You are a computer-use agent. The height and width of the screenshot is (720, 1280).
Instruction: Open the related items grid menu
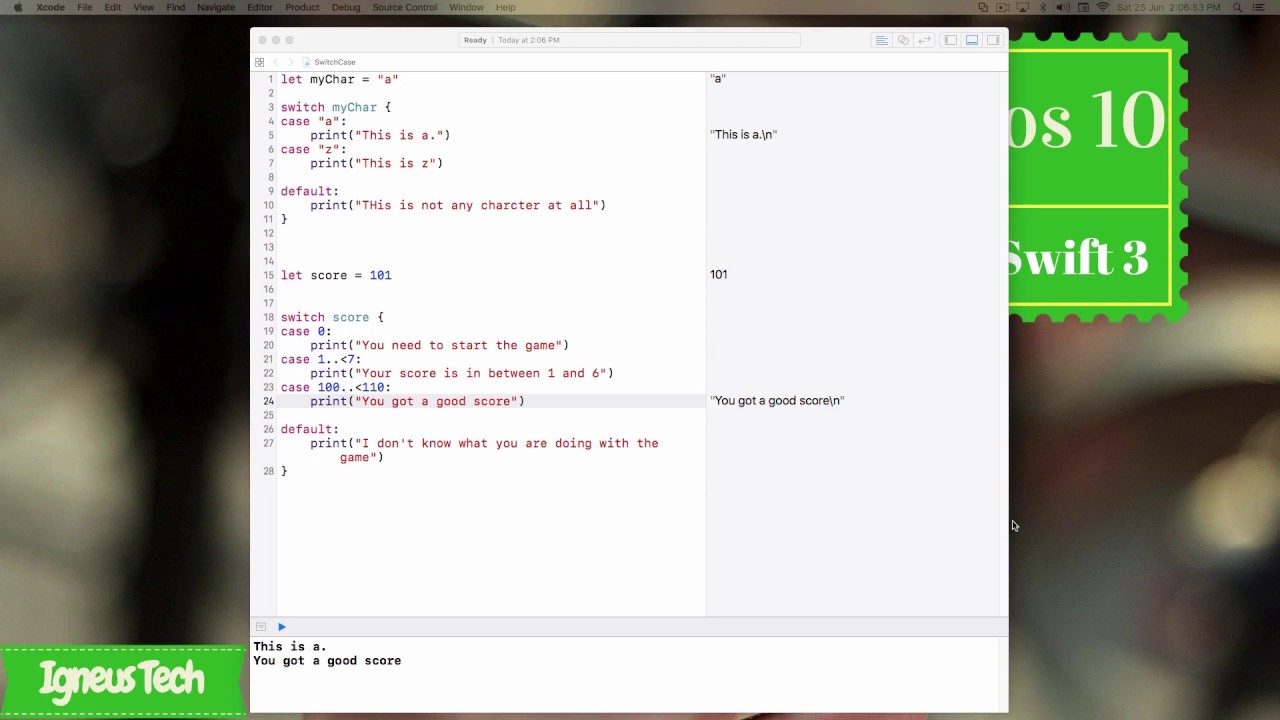click(x=260, y=62)
